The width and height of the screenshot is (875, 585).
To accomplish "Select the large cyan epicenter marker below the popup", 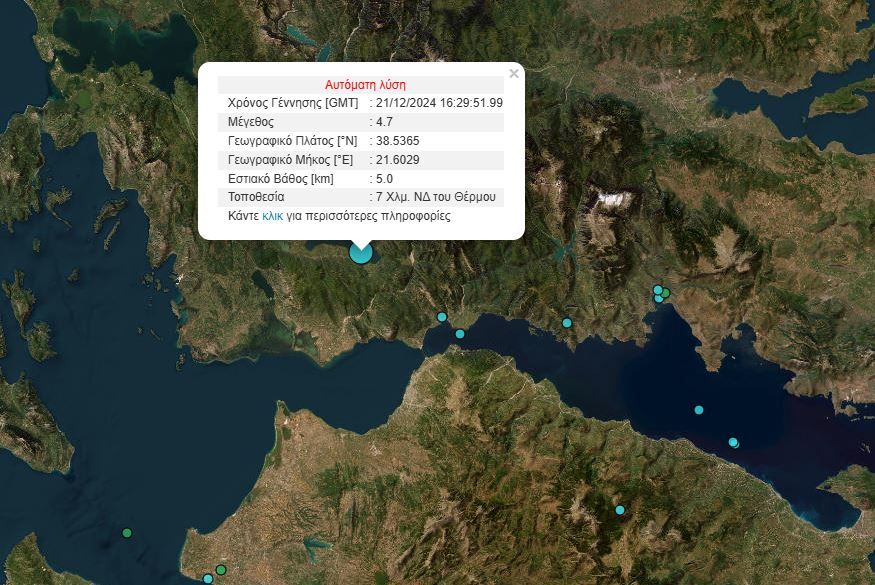I will click(360, 252).
